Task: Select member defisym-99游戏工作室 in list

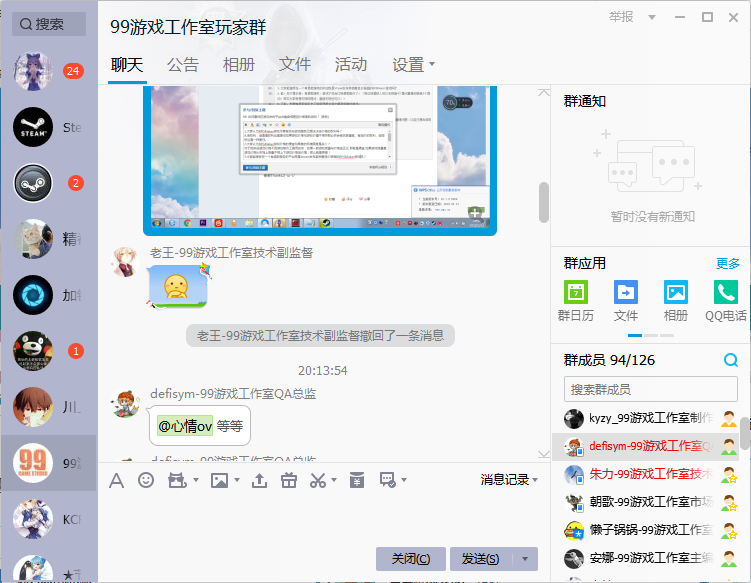Action: pyautogui.click(x=646, y=446)
